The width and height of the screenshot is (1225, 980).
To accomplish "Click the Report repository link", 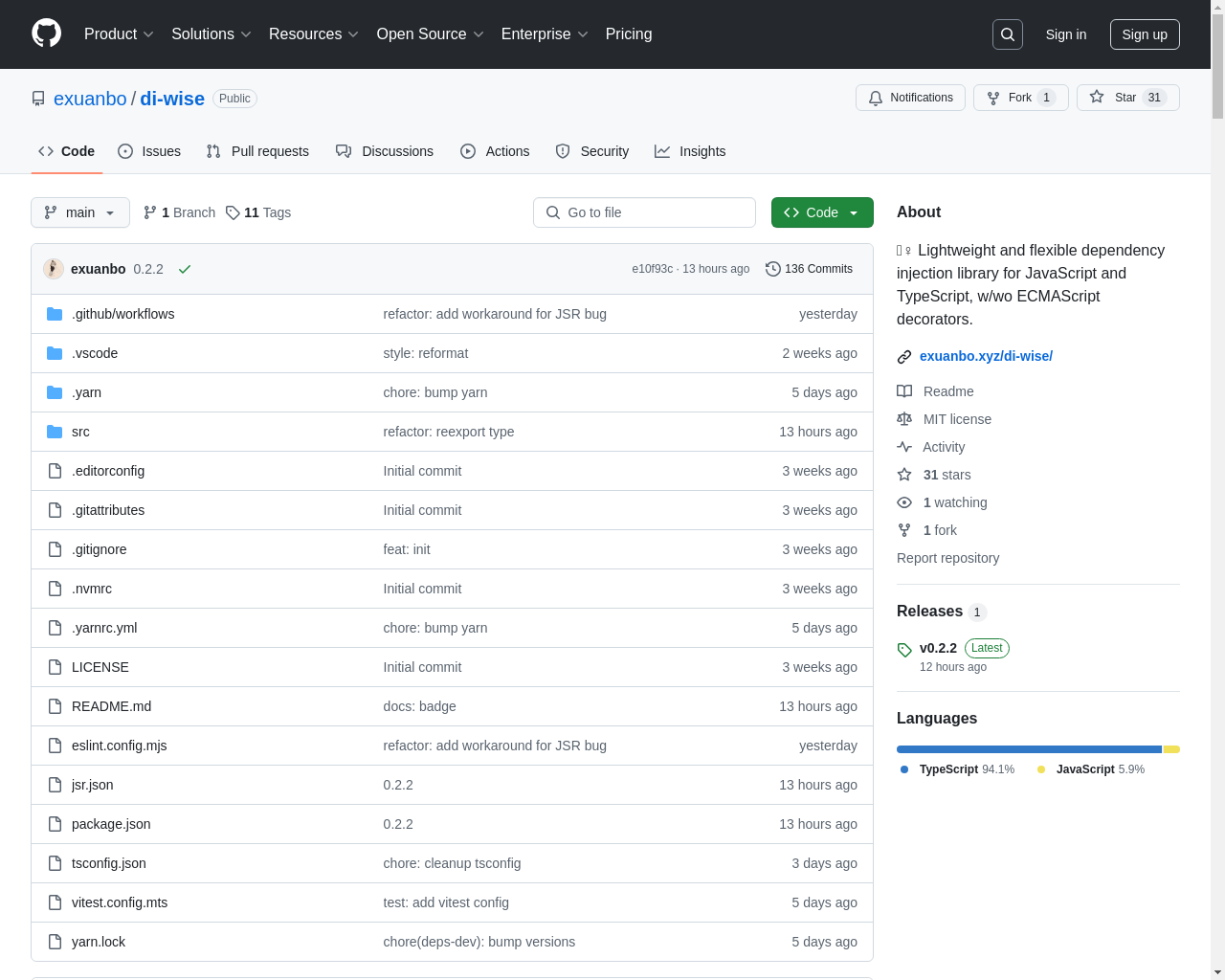I will pyautogui.click(x=947, y=558).
